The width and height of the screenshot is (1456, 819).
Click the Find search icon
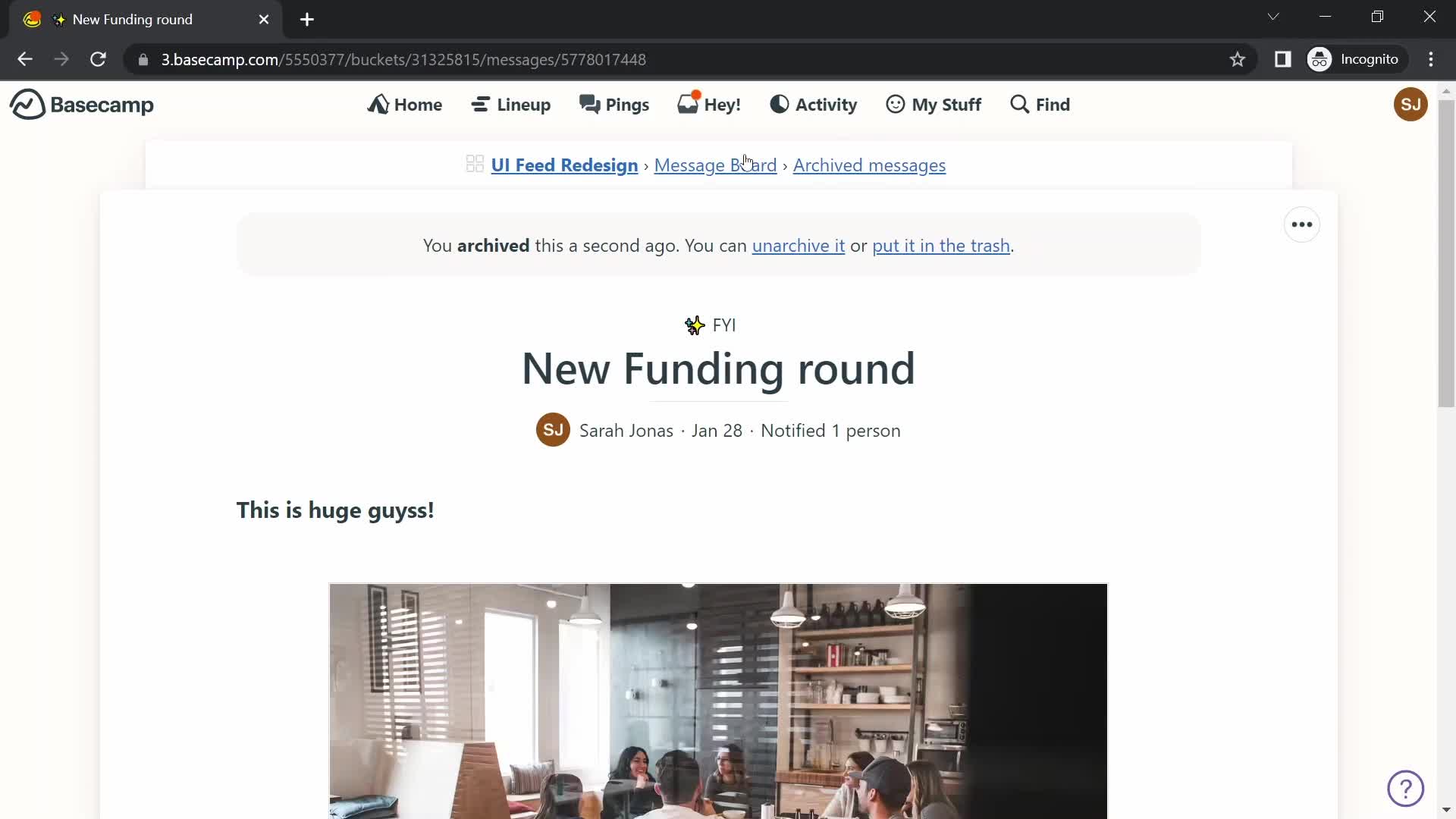[1019, 104]
